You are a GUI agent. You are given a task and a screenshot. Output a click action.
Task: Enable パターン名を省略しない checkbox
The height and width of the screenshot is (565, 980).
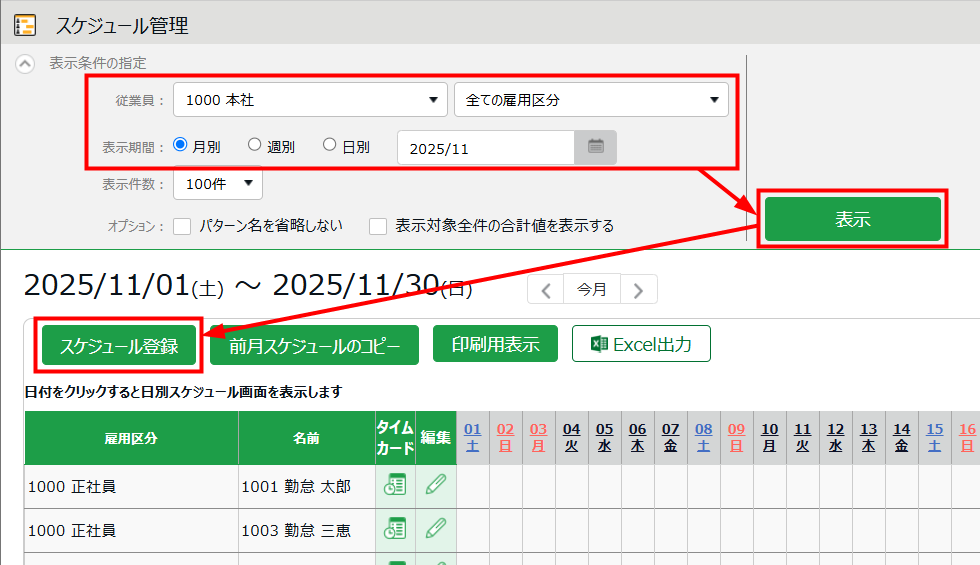182,226
